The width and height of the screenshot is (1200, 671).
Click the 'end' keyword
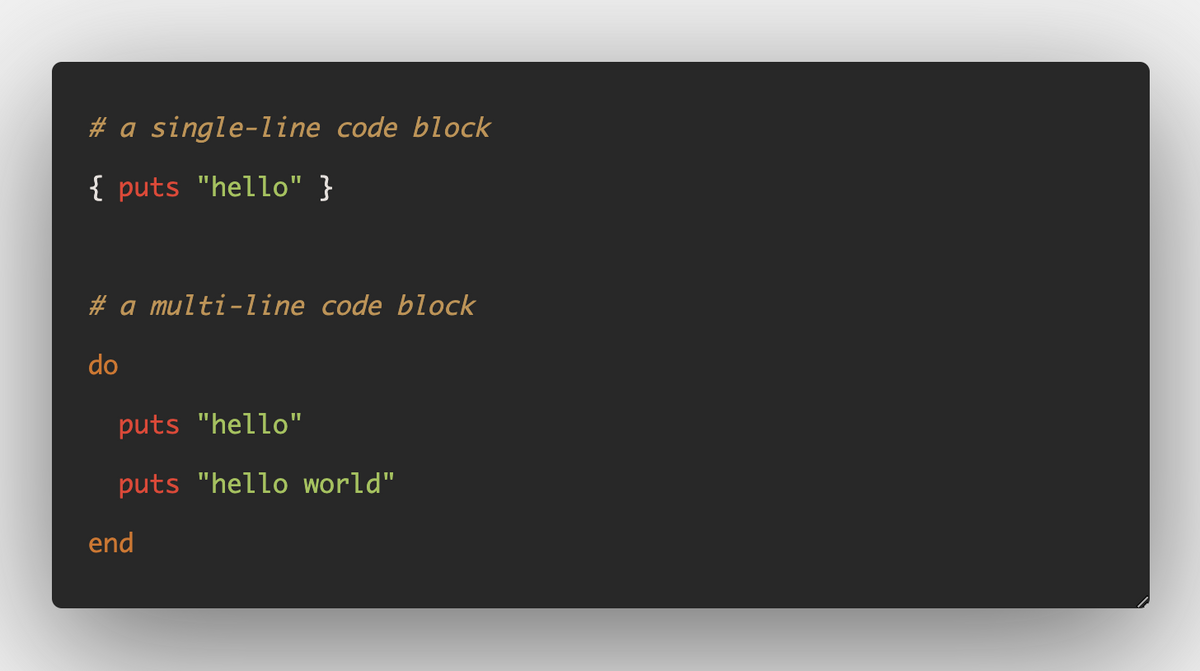111,542
